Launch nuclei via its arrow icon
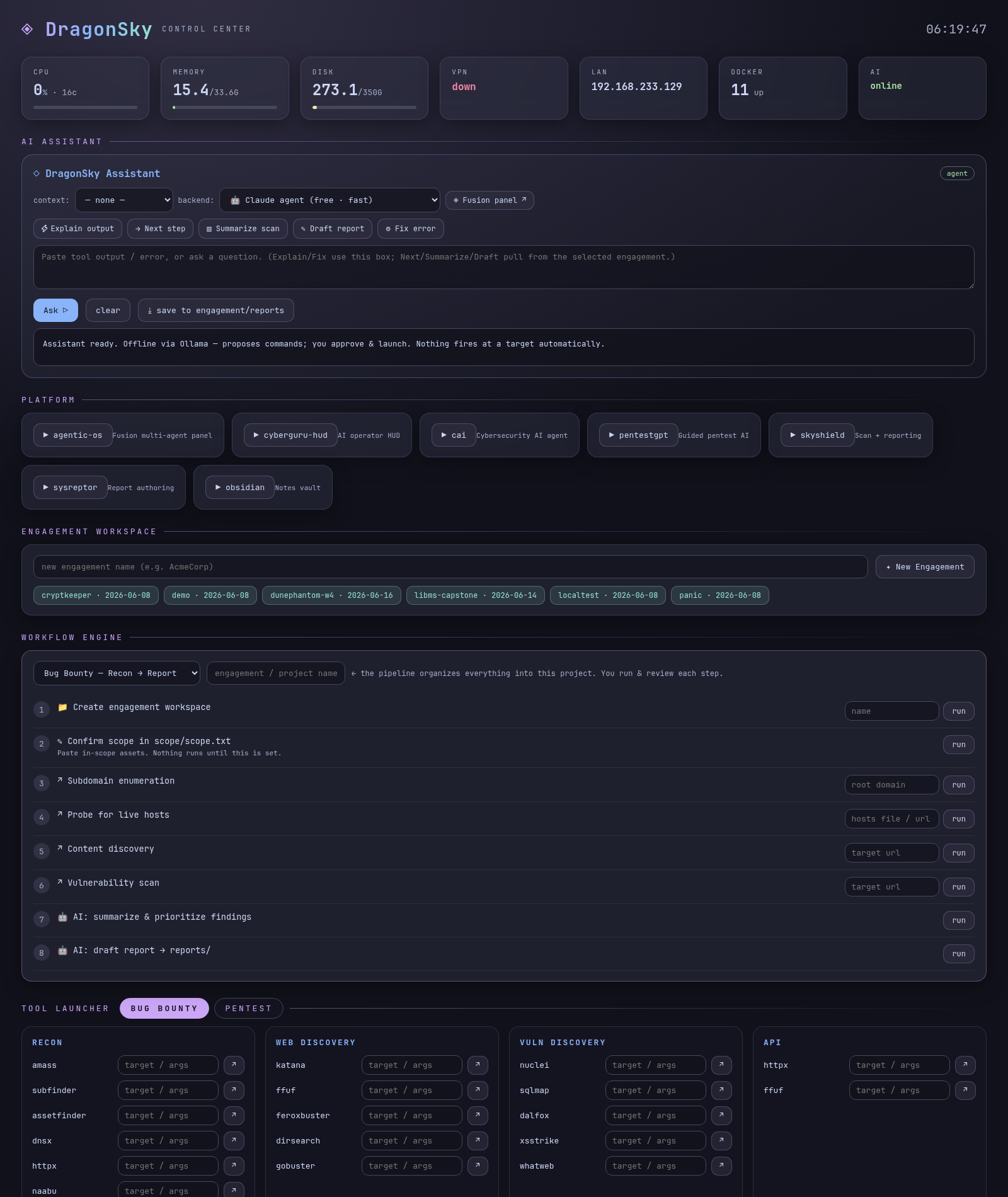Screen dimensions: 1008x1197 [x=721, y=1065]
